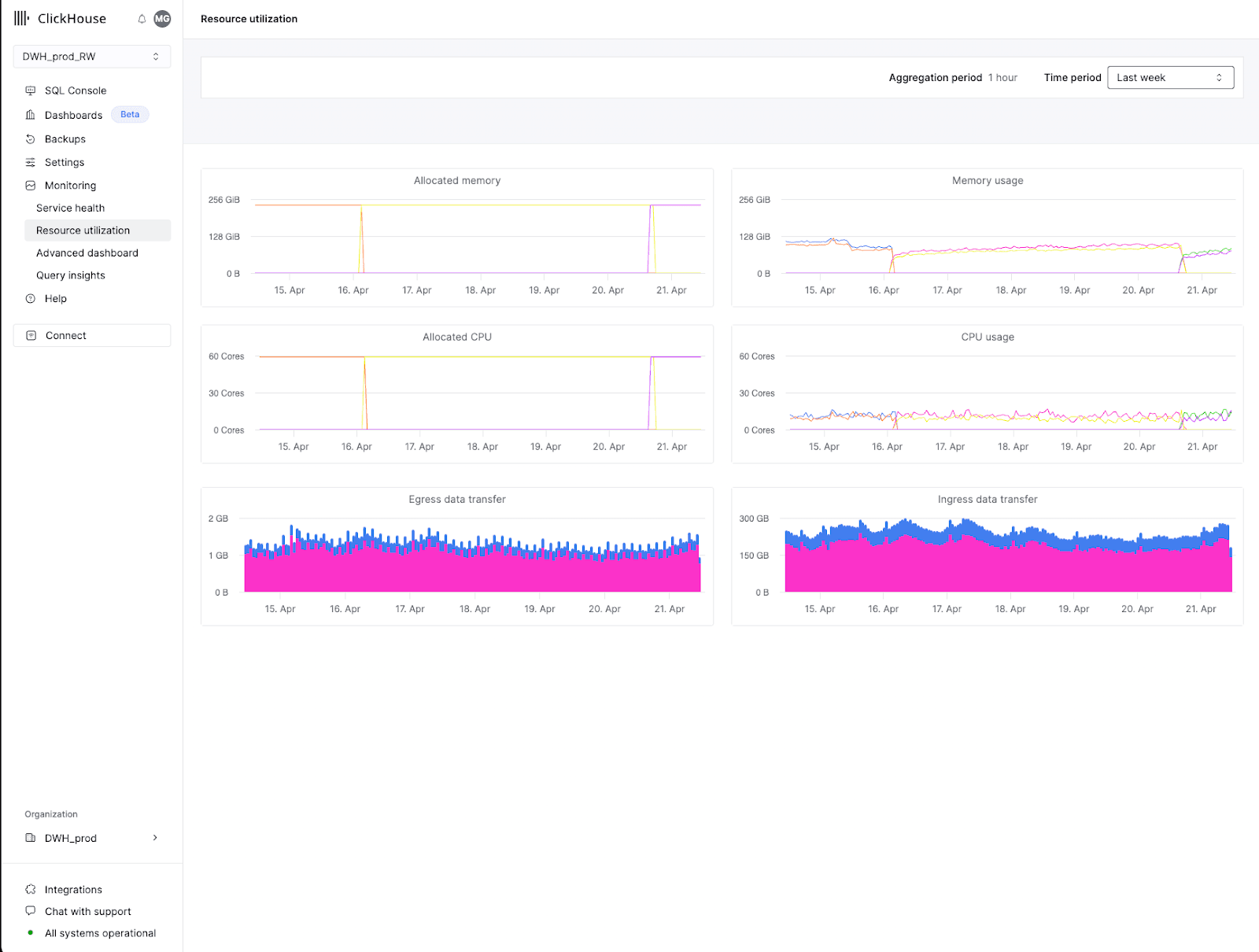The width and height of the screenshot is (1259, 952).
Task: Open Chat with support
Action: pos(87,911)
